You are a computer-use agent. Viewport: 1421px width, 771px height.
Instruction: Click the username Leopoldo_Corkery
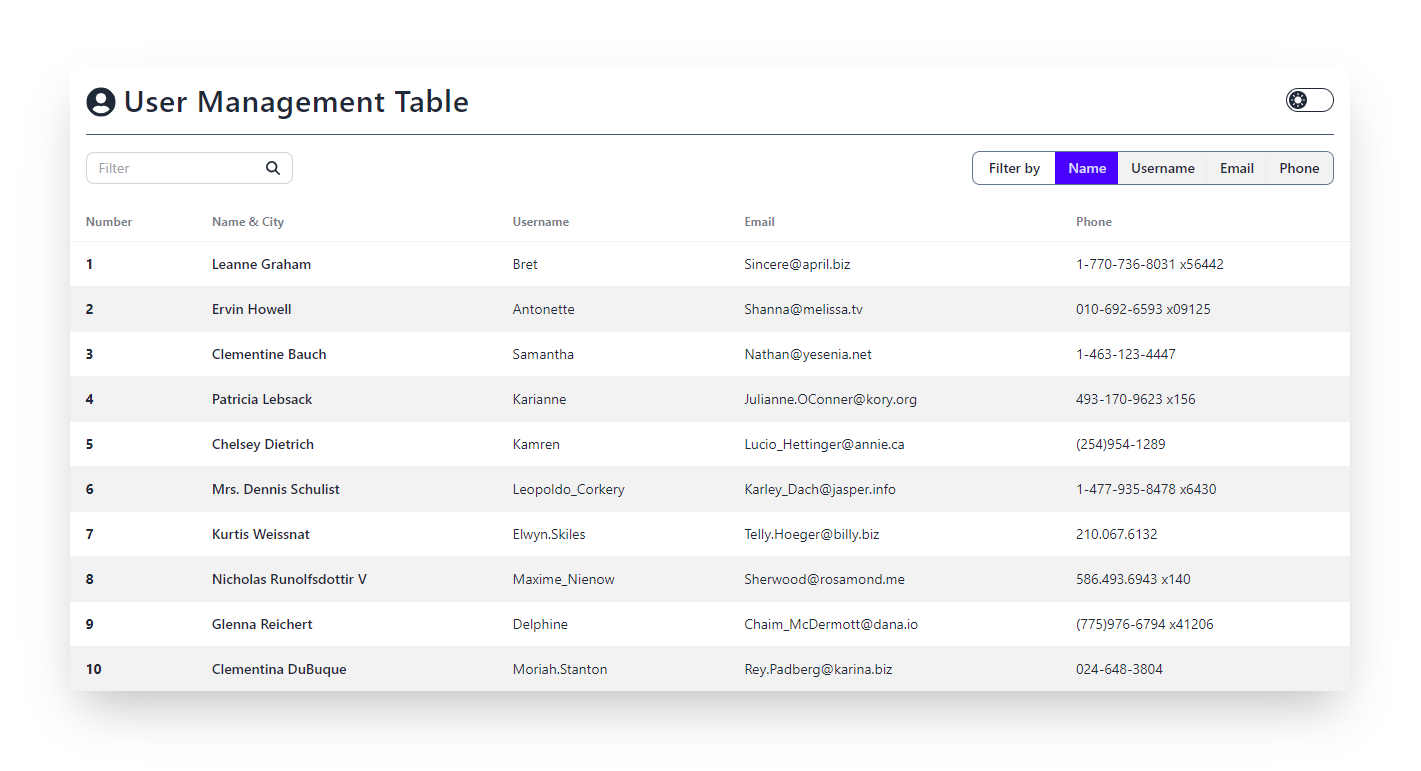click(569, 489)
